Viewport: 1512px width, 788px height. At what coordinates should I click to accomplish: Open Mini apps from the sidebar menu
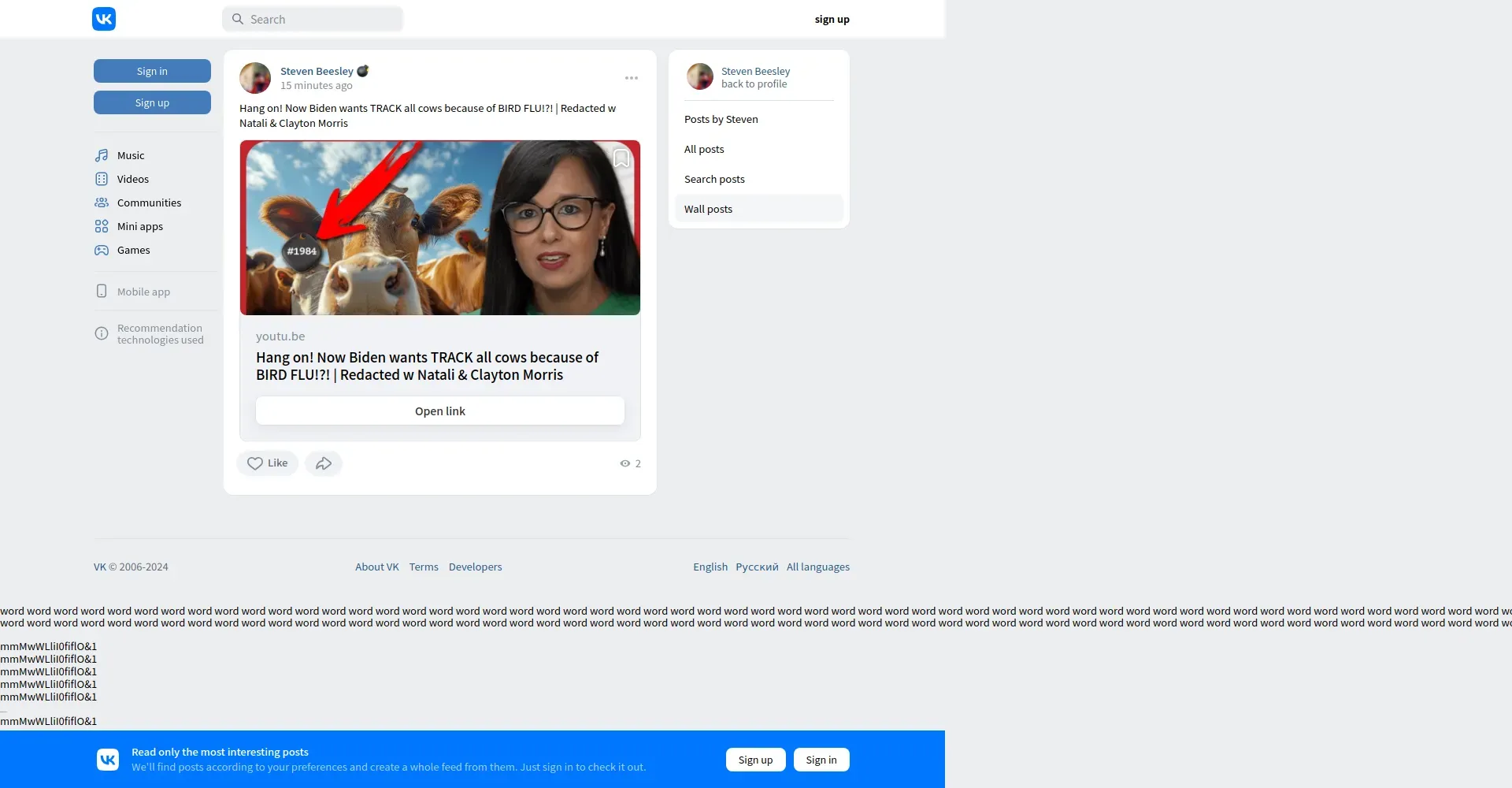click(140, 226)
